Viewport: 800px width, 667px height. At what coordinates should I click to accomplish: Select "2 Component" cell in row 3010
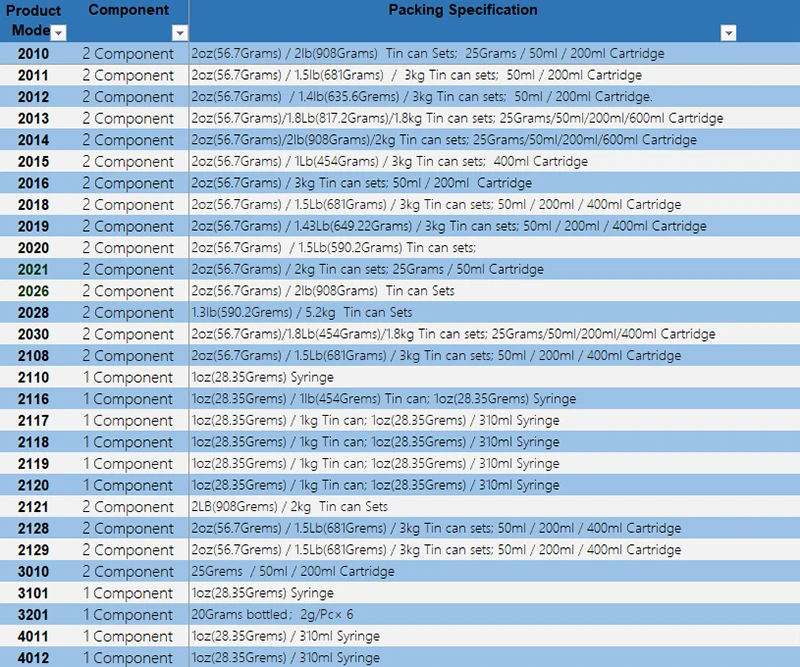pyautogui.click(x=128, y=571)
